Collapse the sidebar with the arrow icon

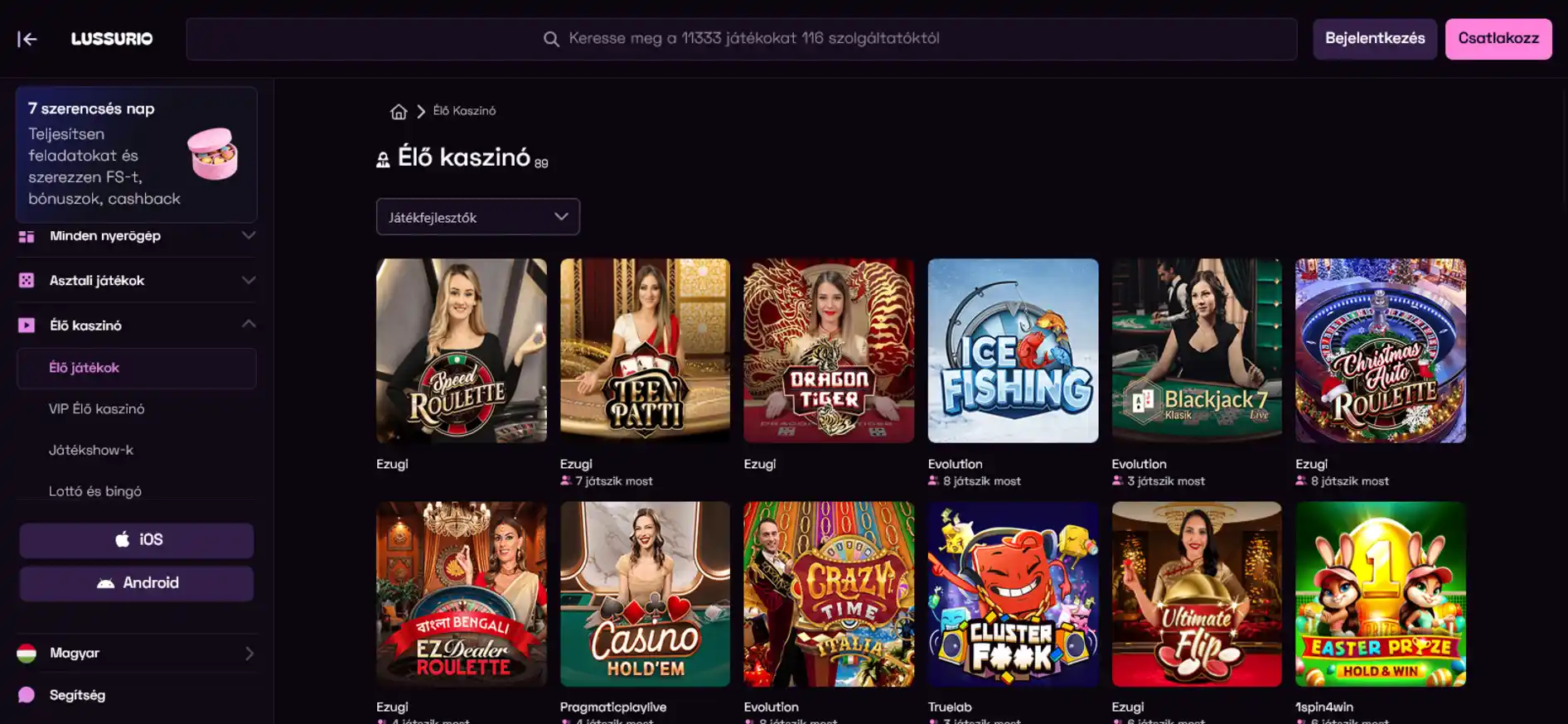tap(27, 39)
